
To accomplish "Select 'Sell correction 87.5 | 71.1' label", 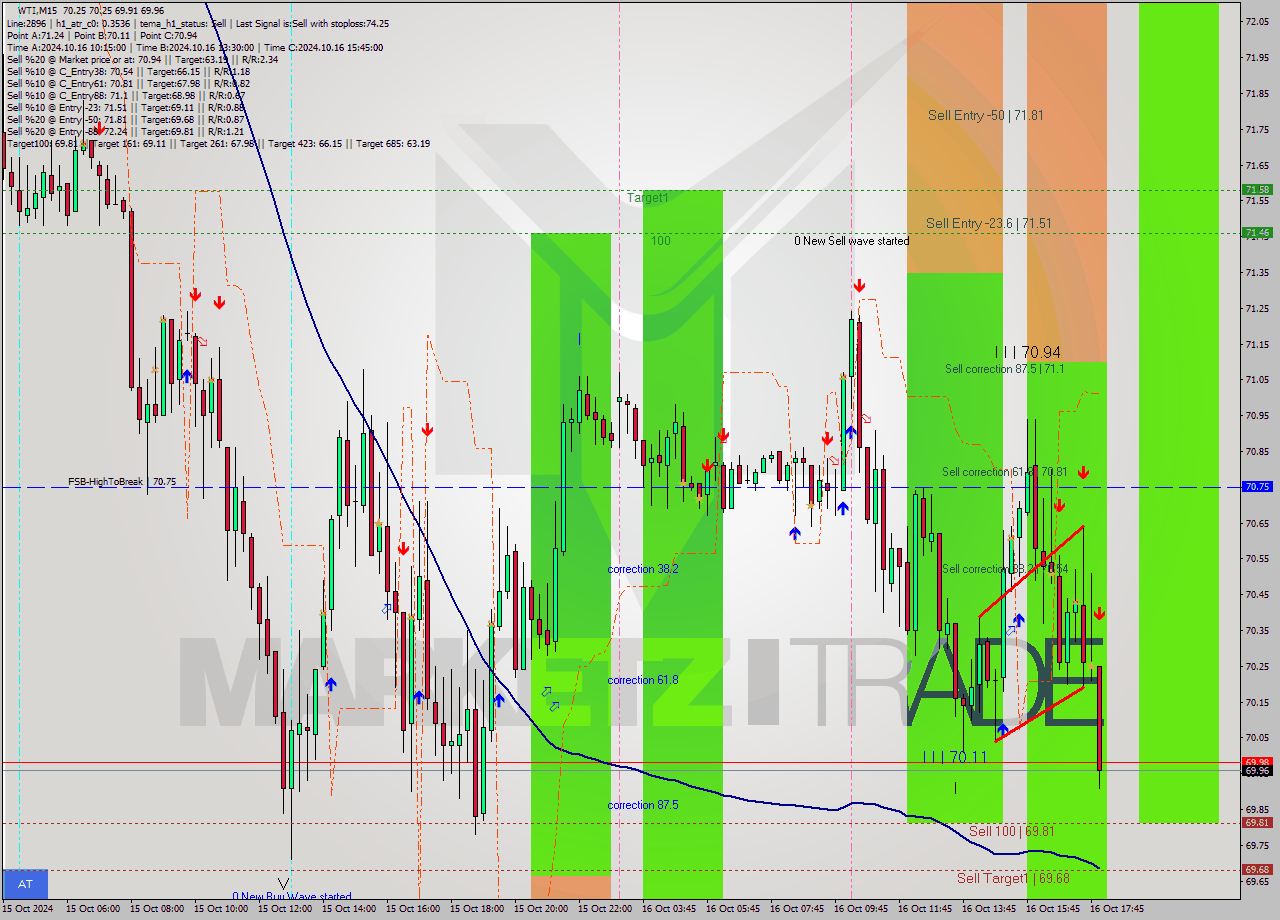I will (x=1004, y=369).
